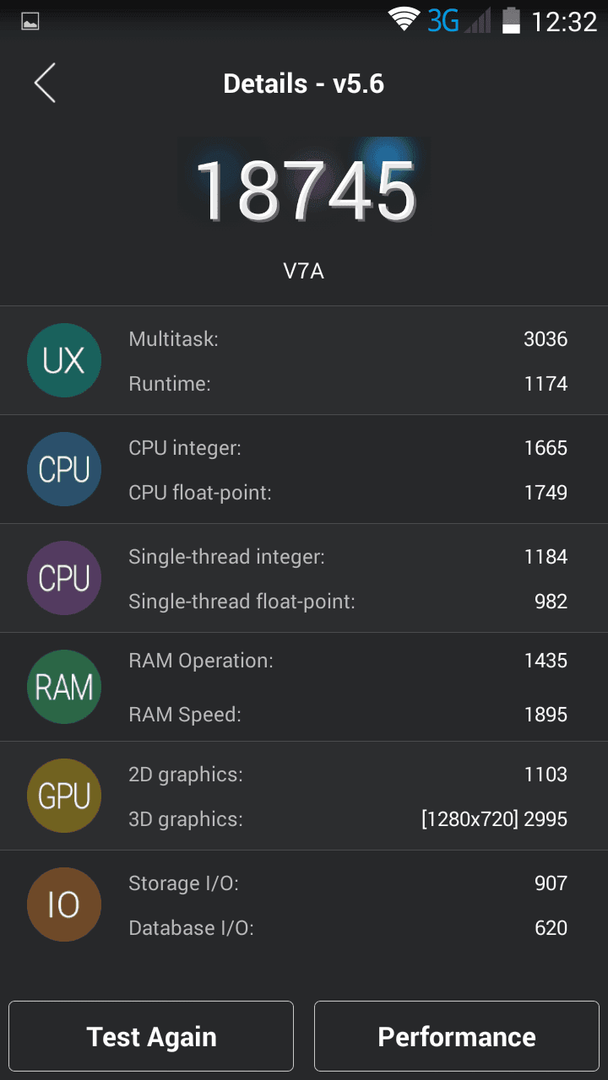Tap the Details - v5.6 title

tap(304, 84)
